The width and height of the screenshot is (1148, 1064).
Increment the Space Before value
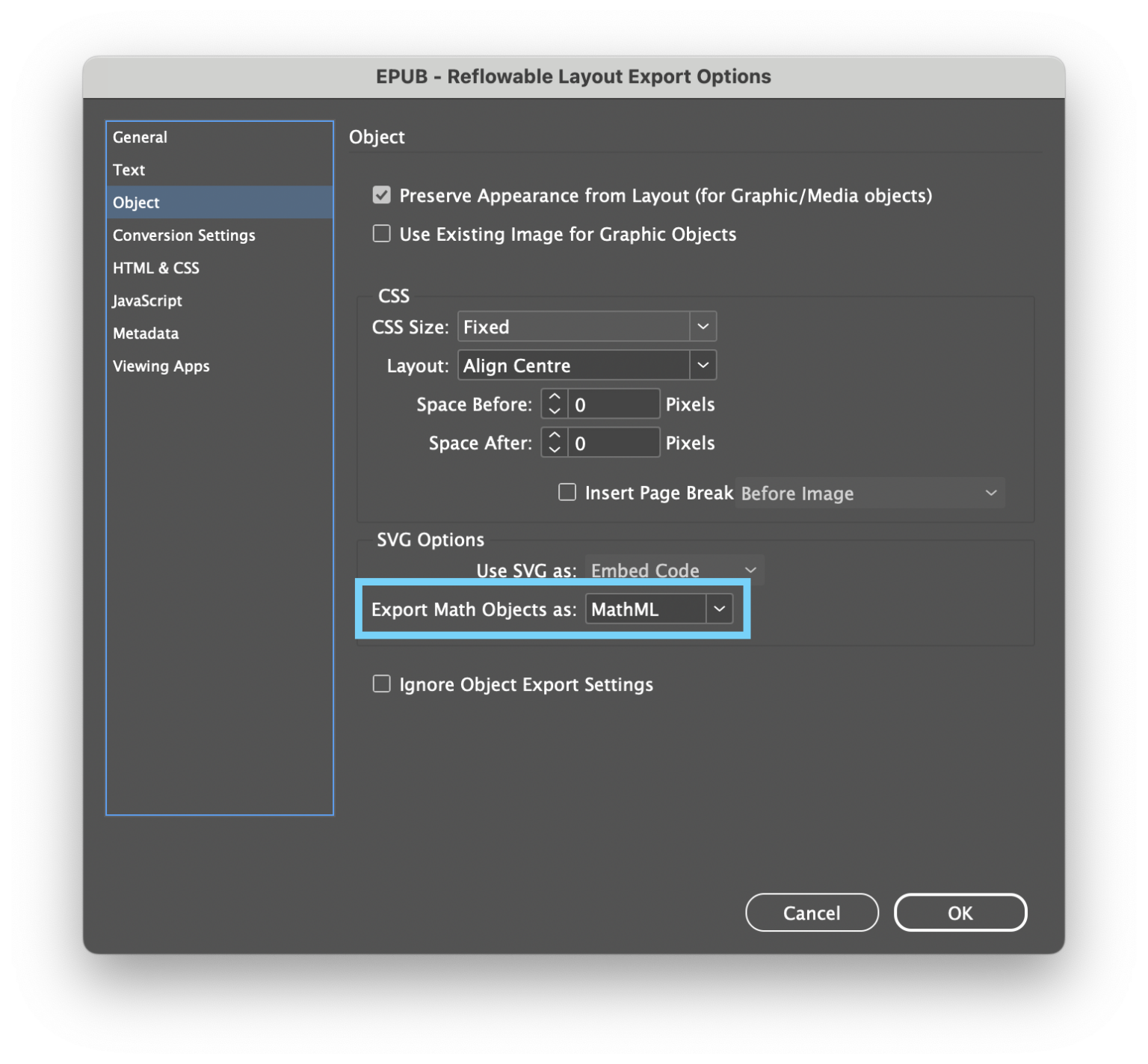click(x=553, y=398)
